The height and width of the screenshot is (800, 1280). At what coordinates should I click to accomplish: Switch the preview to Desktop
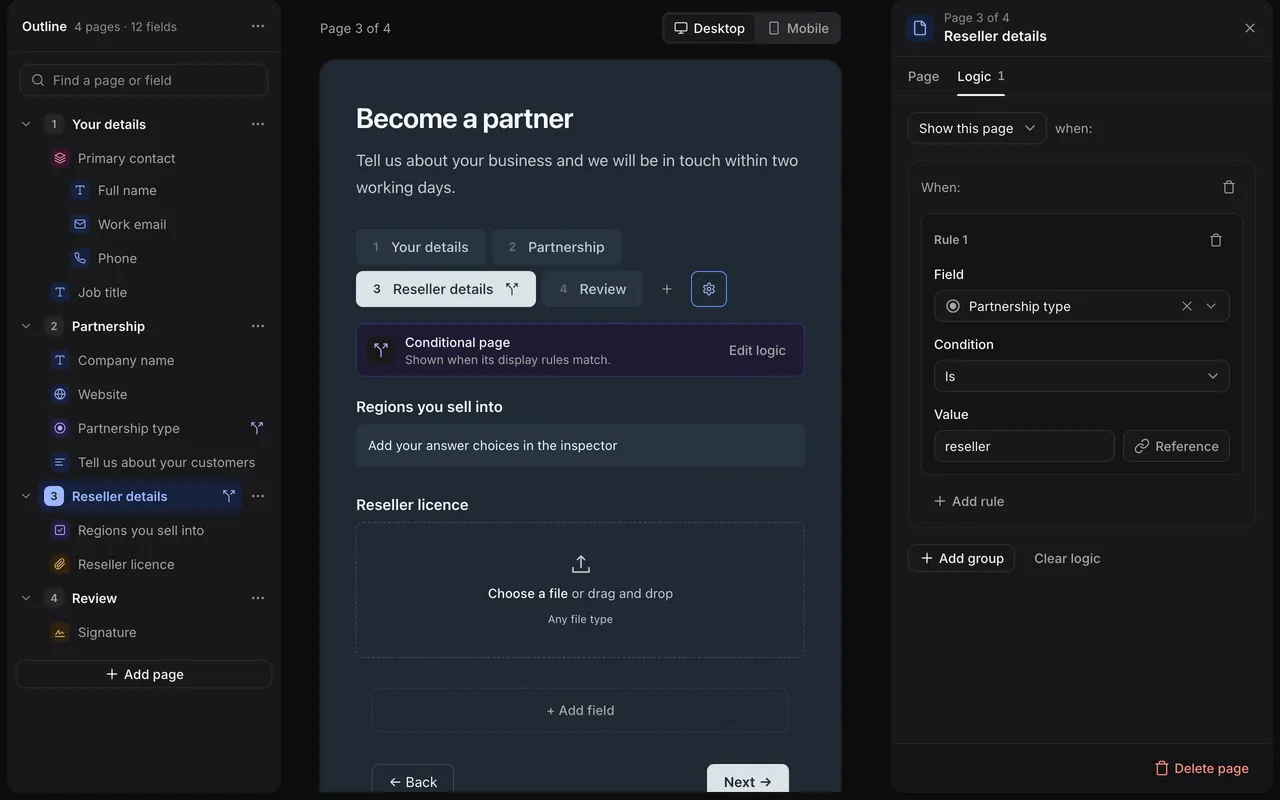pos(709,28)
